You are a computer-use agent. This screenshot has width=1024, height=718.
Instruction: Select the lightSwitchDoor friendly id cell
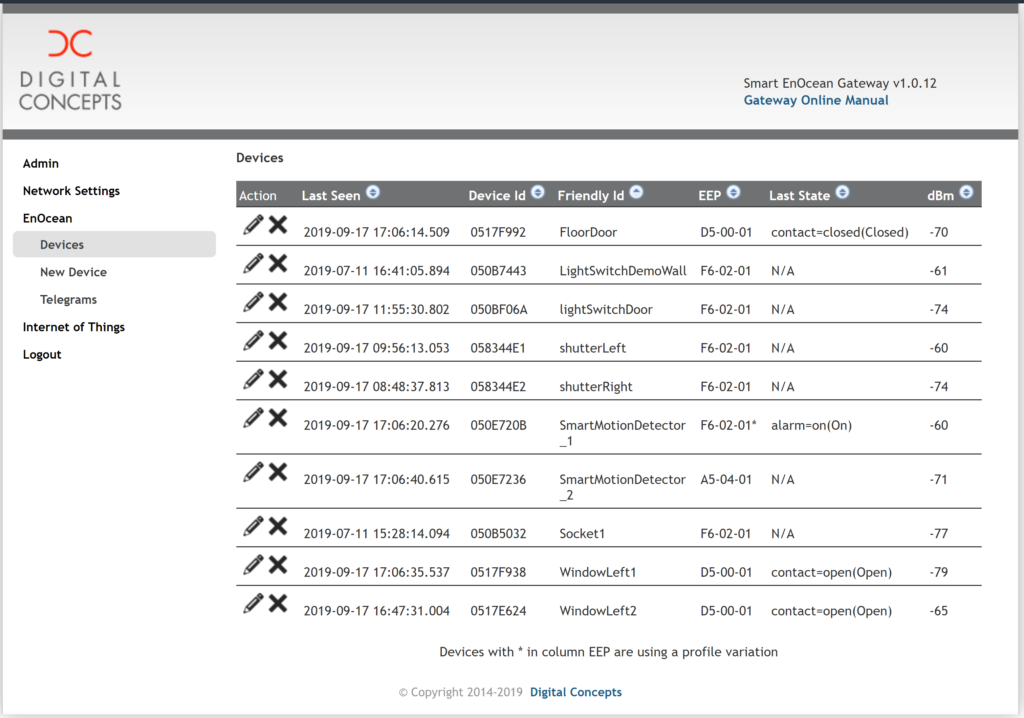point(605,309)
